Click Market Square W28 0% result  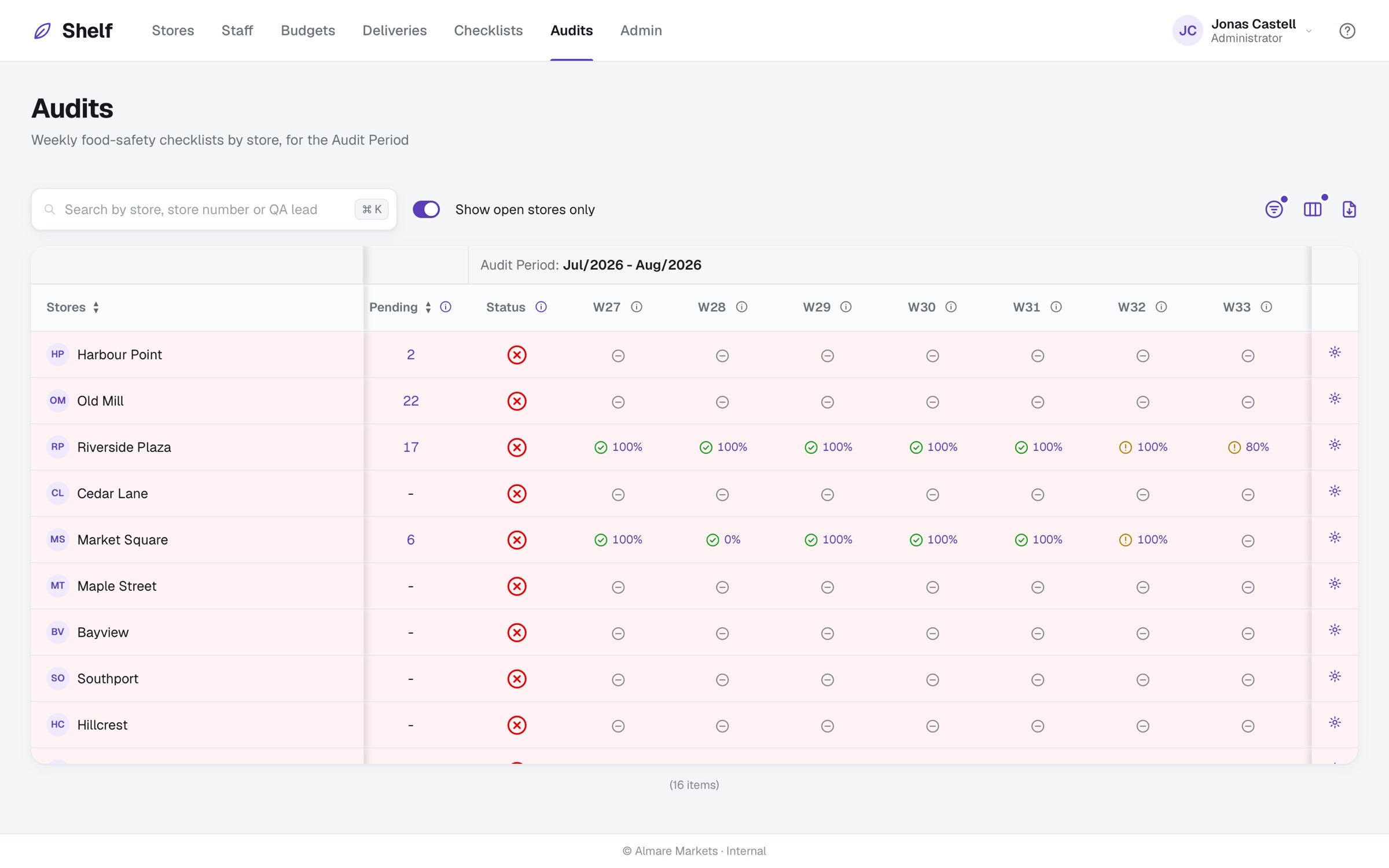723,540
